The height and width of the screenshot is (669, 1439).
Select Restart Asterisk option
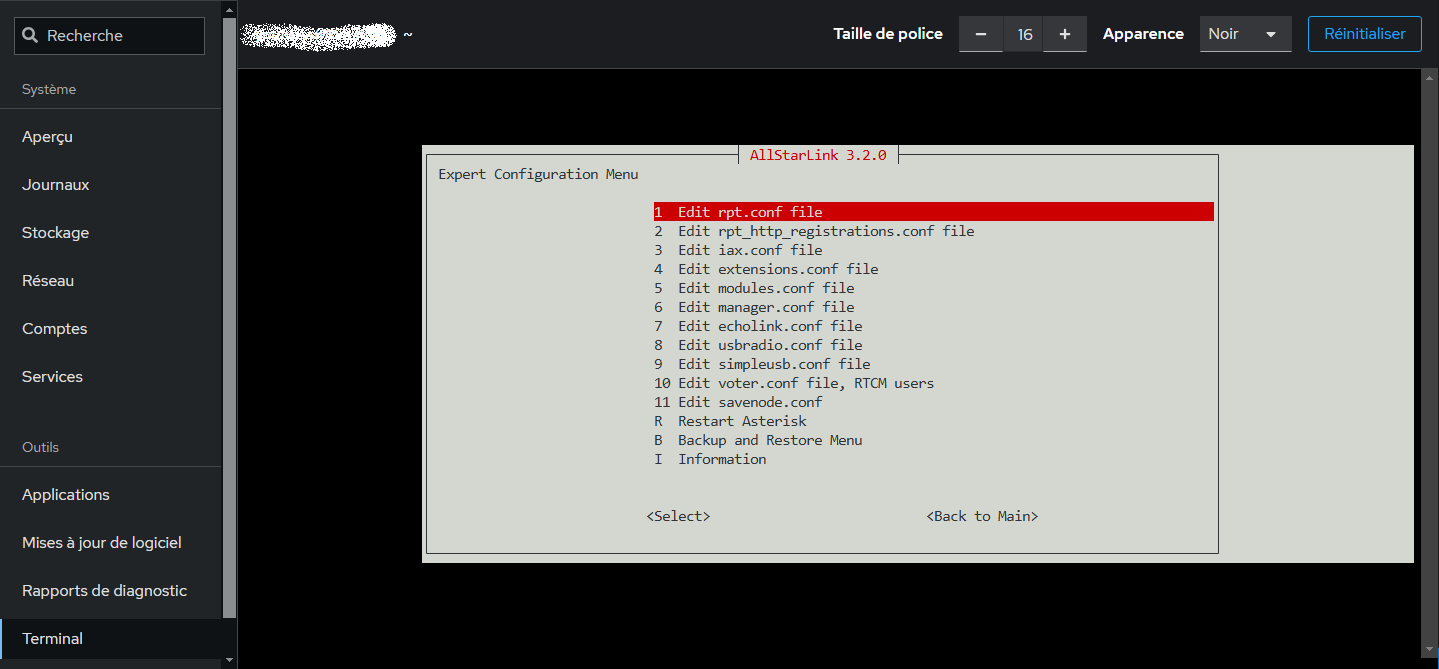click(730, 421)
